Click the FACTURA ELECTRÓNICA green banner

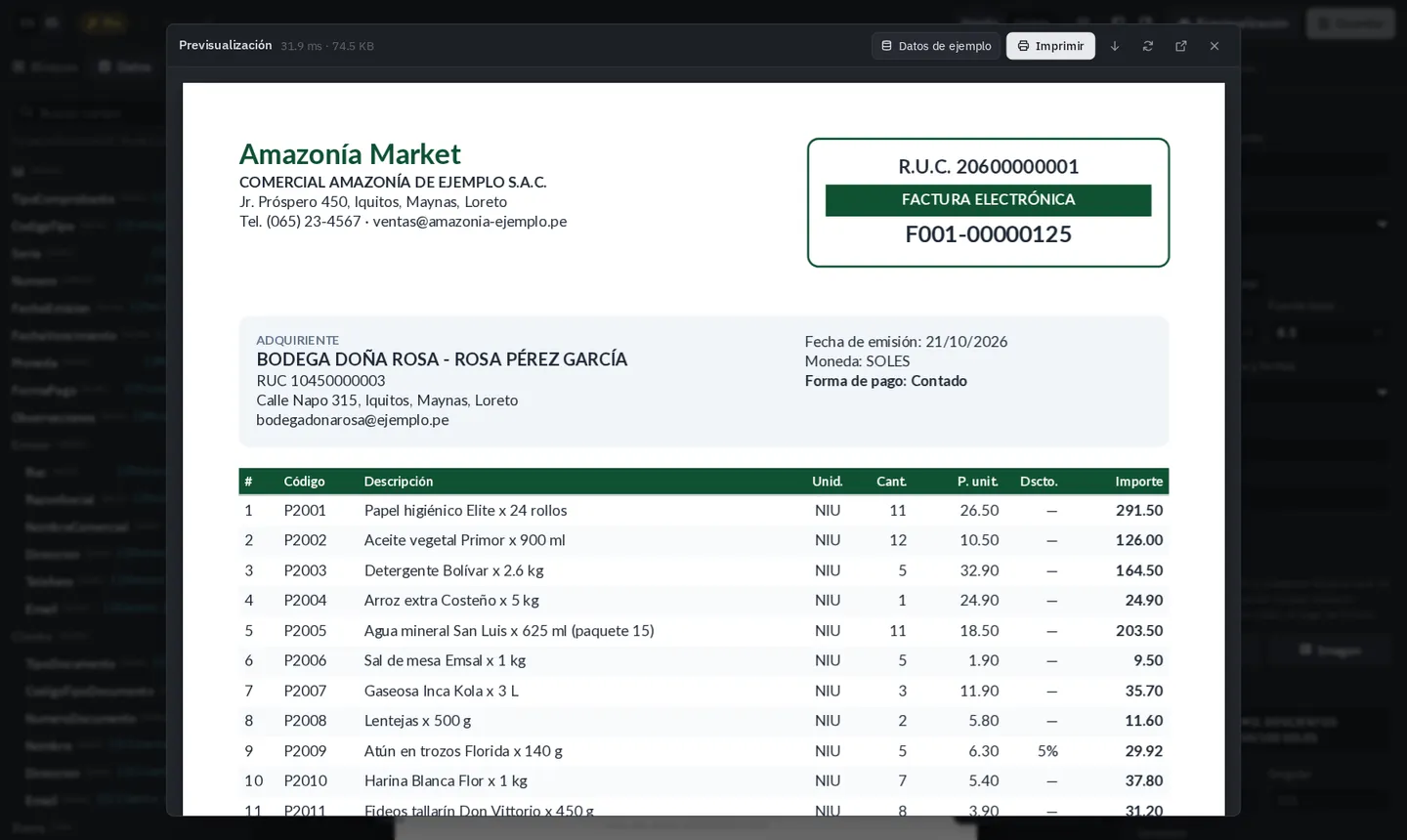point(989,200)
